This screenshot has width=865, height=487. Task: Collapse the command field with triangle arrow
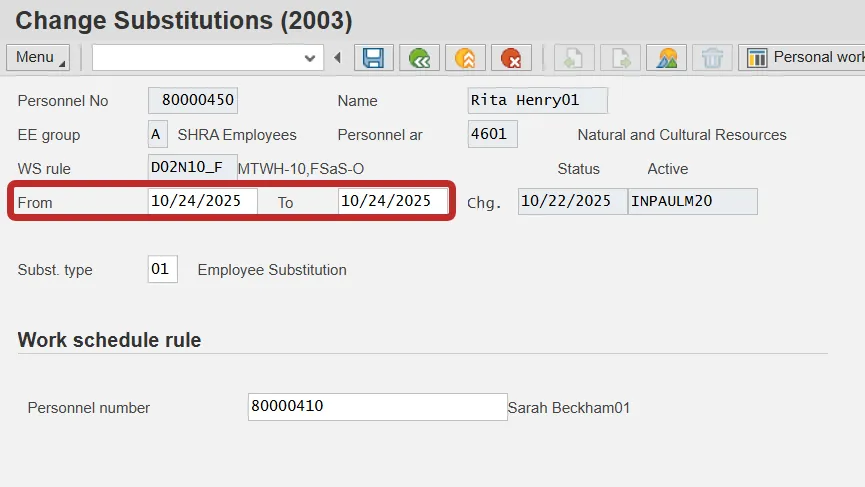337,58
